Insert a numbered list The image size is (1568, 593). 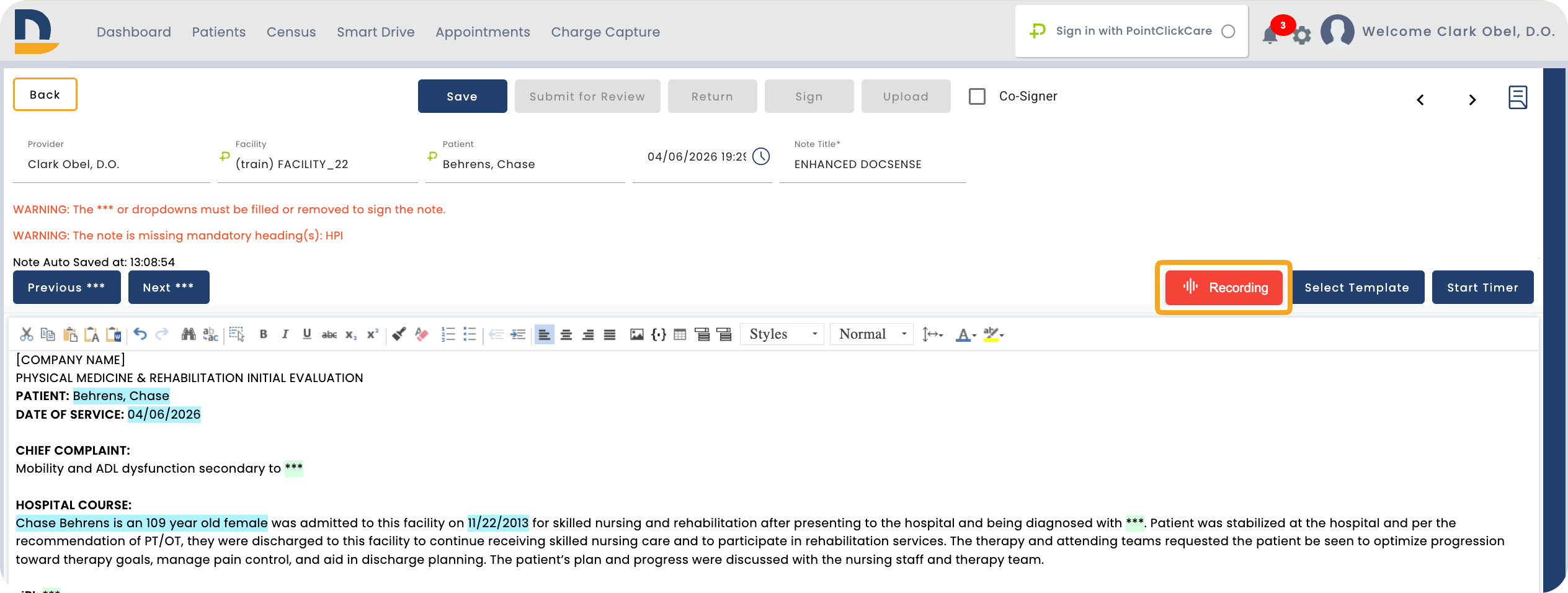coord(448,334)
